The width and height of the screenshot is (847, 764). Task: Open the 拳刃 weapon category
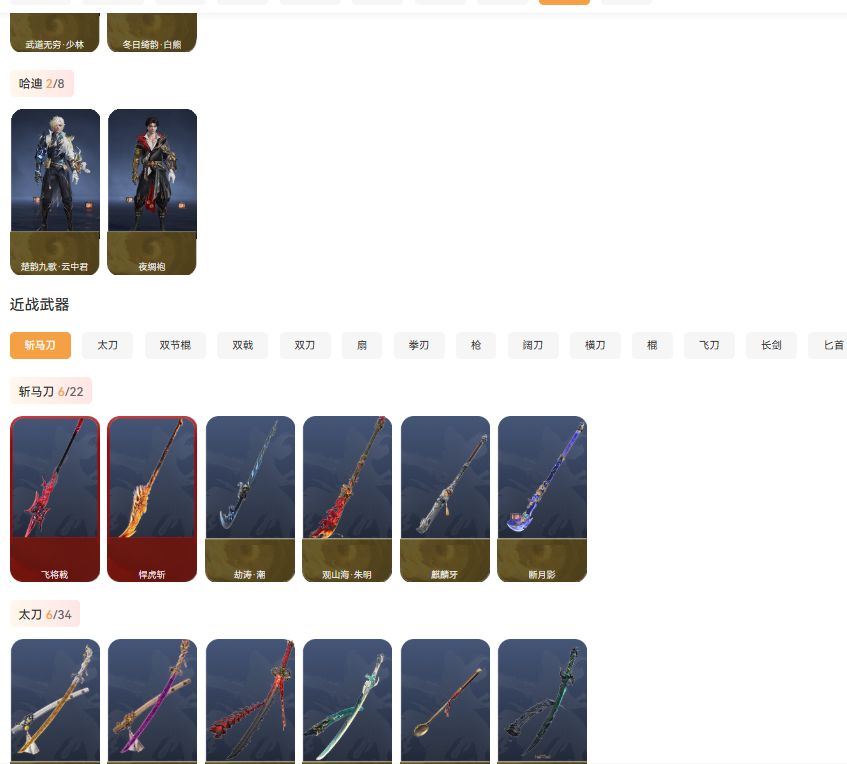[x=419, y=345]
